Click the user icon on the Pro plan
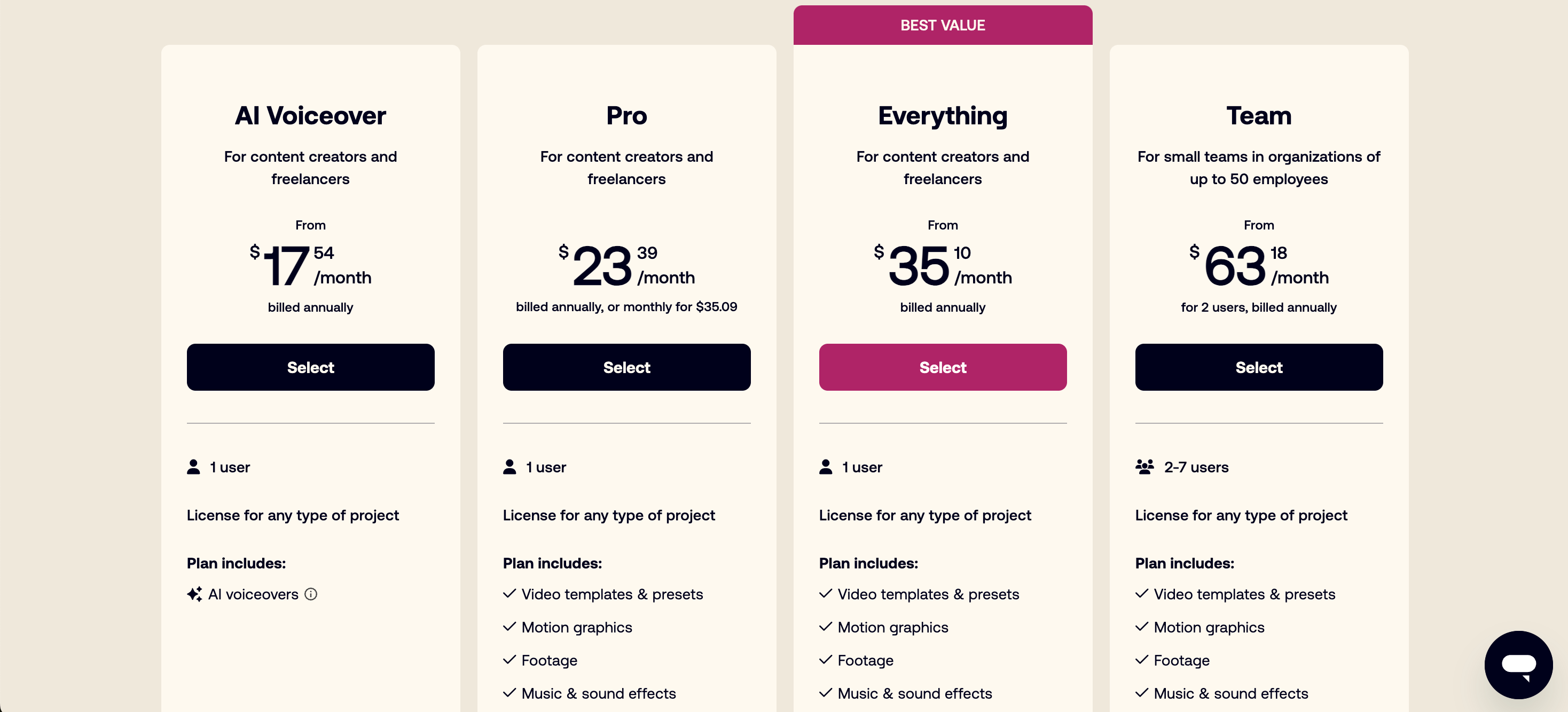The image size is (1568, 712). [x=509, y=466]
